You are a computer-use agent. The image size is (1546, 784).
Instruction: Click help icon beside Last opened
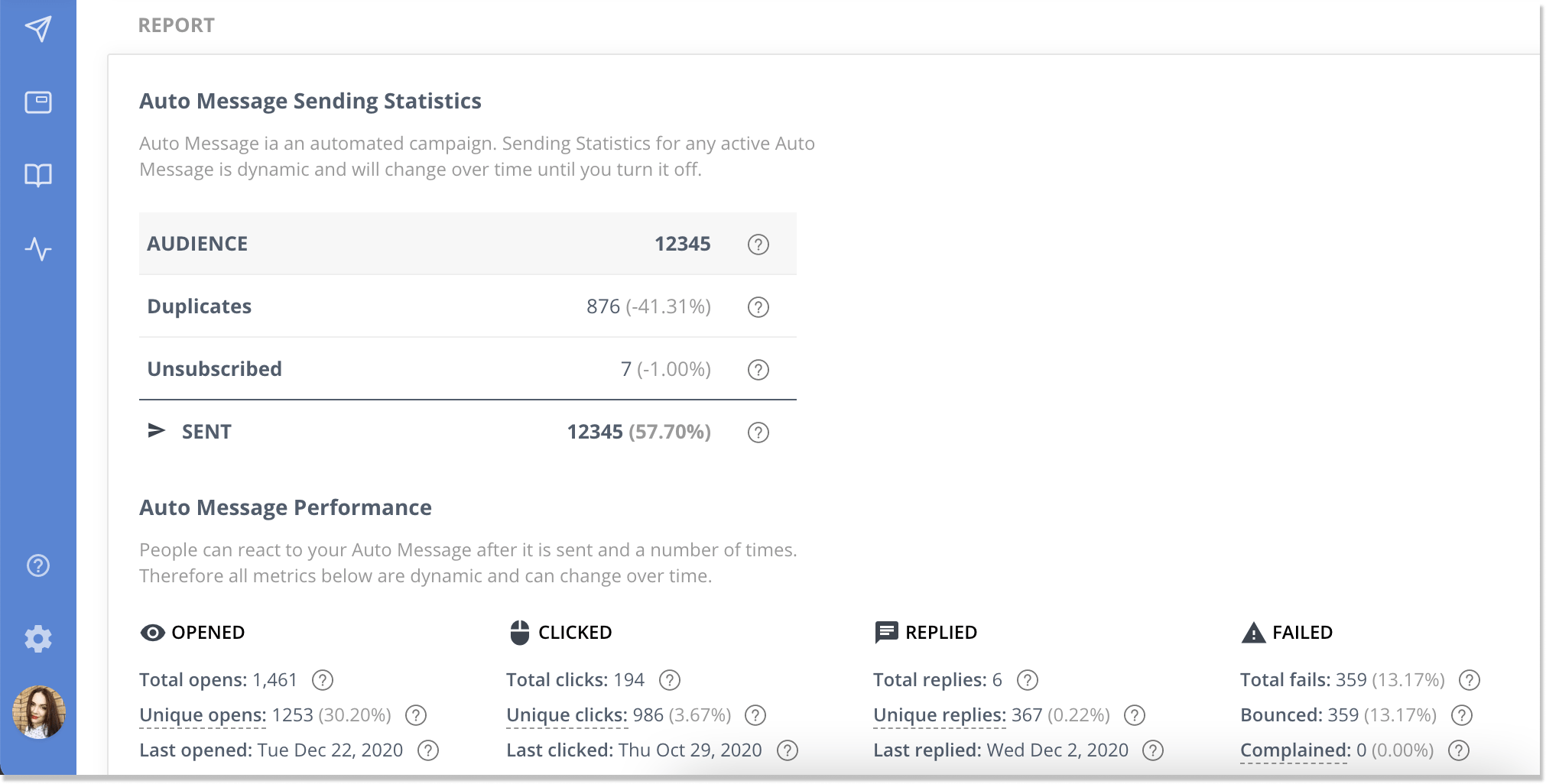[x=428, y=750]
